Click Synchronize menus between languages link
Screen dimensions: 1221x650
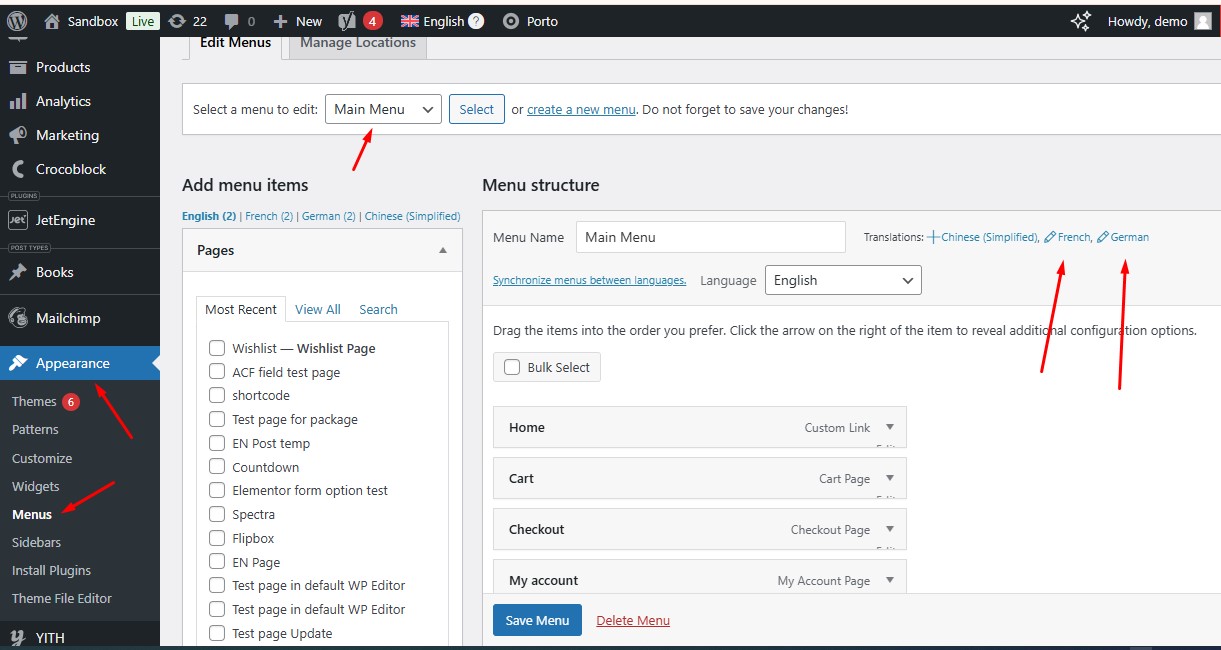click(x=590, y=280)
